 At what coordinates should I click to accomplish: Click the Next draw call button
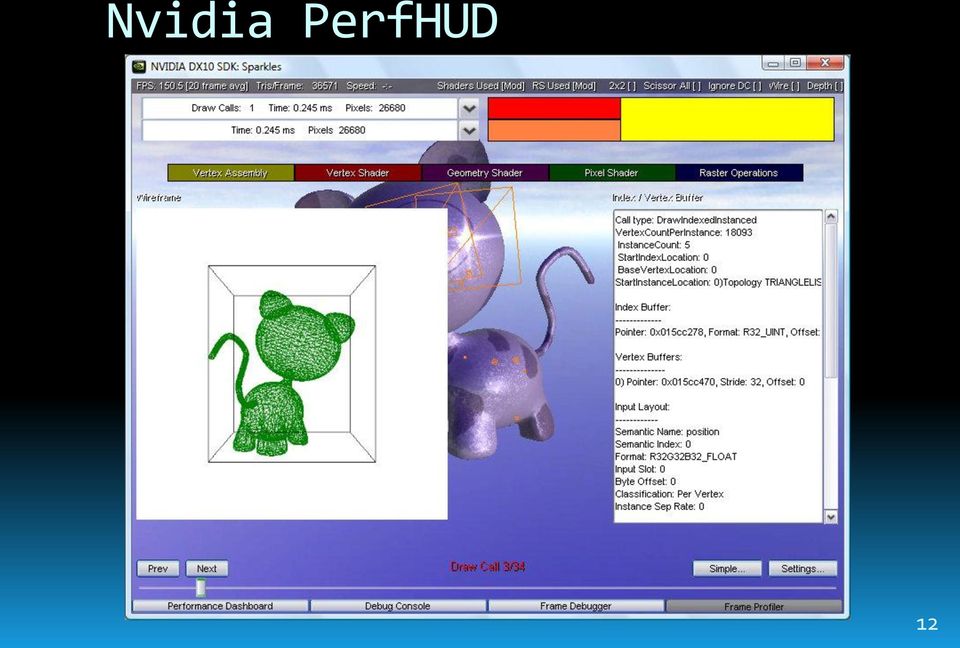[207, 568]
